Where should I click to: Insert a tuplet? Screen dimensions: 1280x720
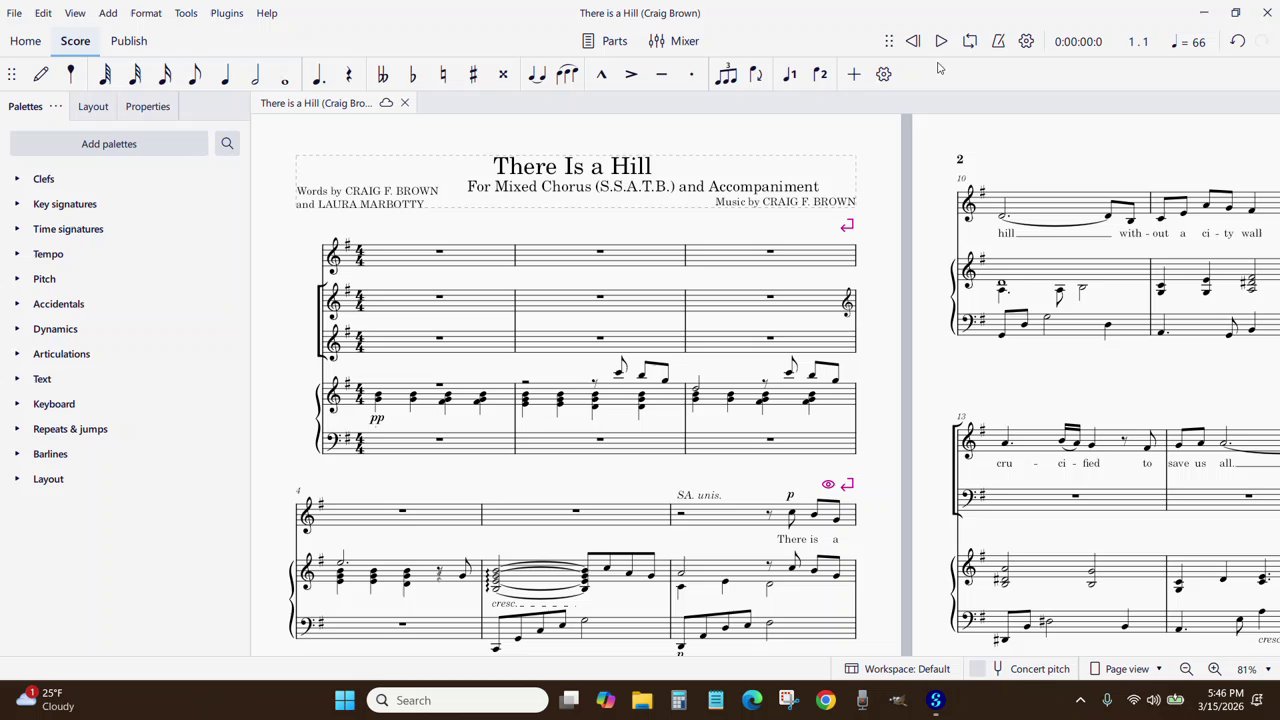coord(726,74)
